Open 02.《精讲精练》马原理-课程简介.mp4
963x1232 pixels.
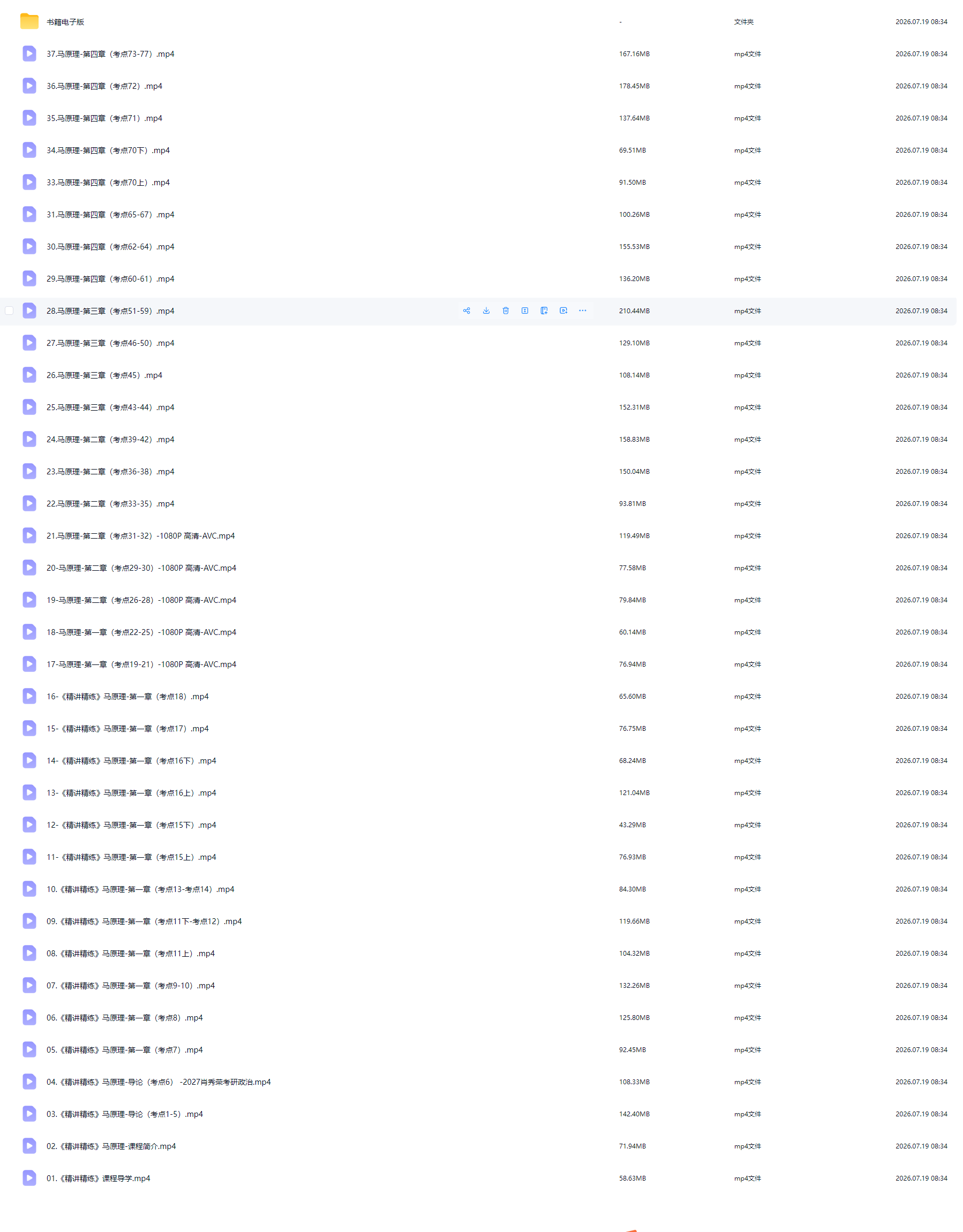111,1146
